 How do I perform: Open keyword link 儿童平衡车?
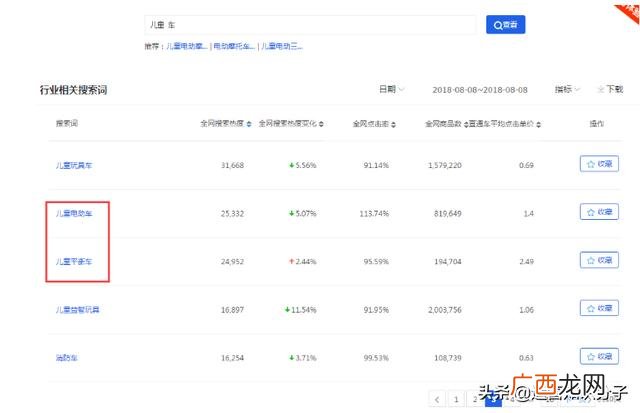74,262
